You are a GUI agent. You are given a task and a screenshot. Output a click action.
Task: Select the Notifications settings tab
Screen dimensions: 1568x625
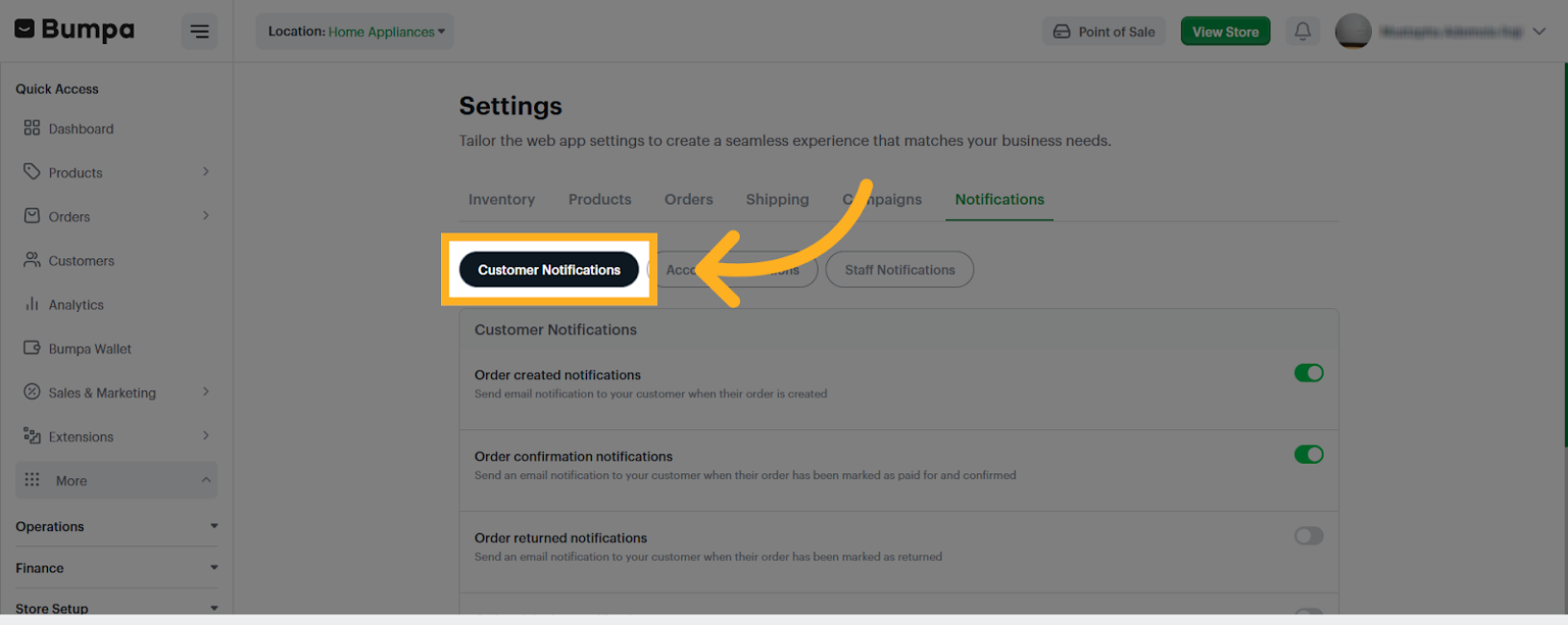click(x=999, y=200)
